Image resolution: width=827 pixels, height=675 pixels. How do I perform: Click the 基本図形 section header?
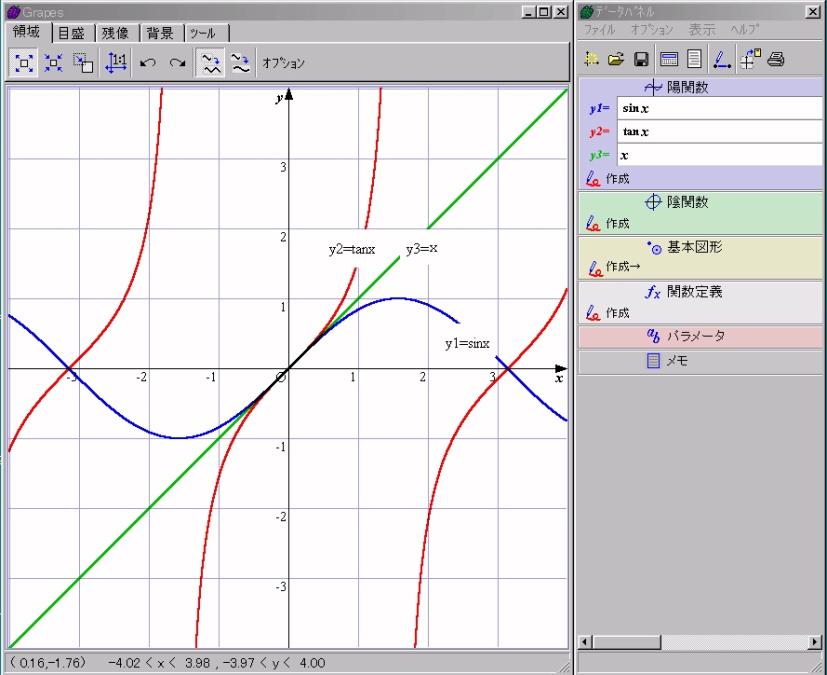[700, 247]
